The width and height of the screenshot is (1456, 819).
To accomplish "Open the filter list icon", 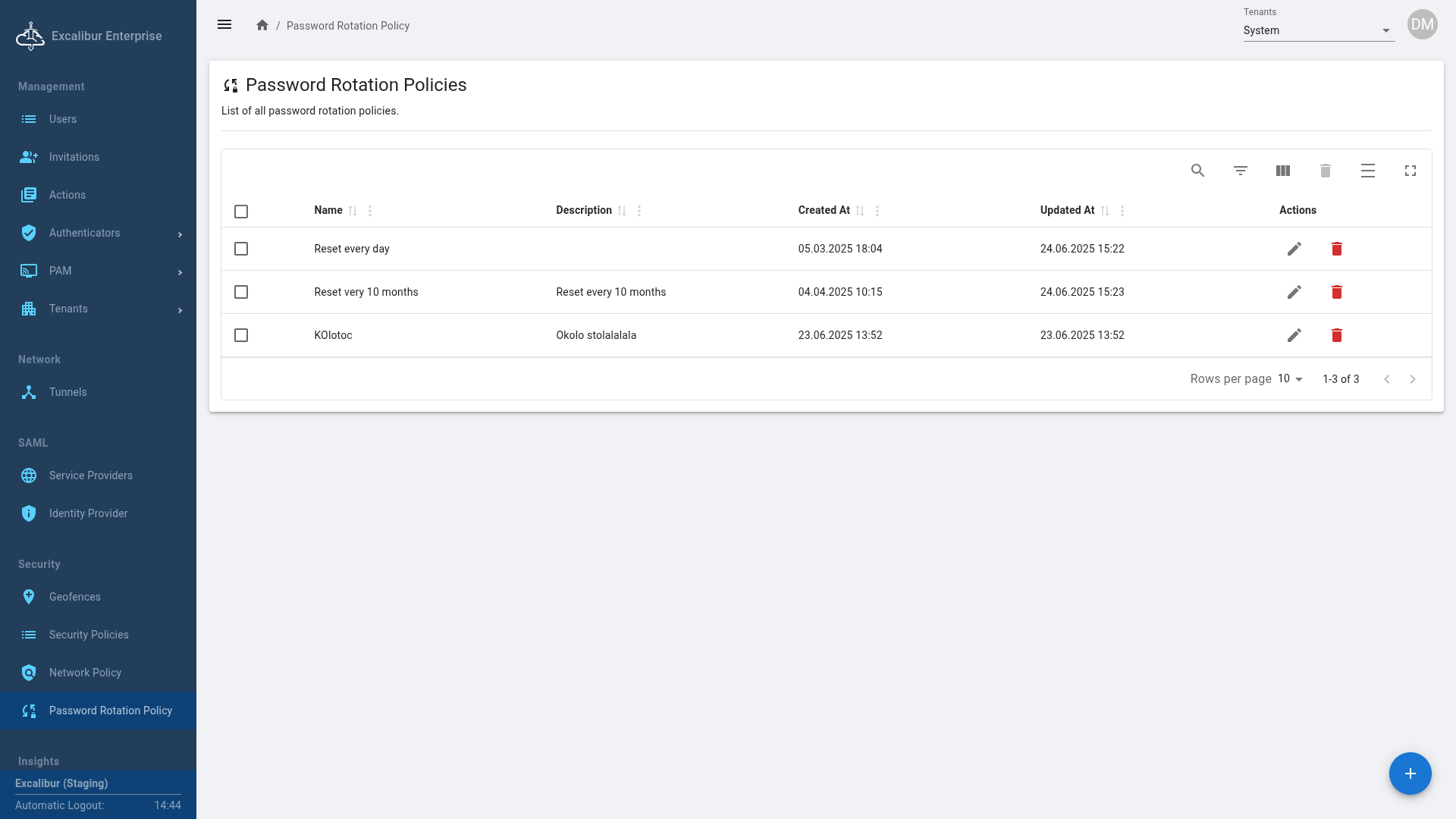I will pyautogui.click(x=1240, y=171).
